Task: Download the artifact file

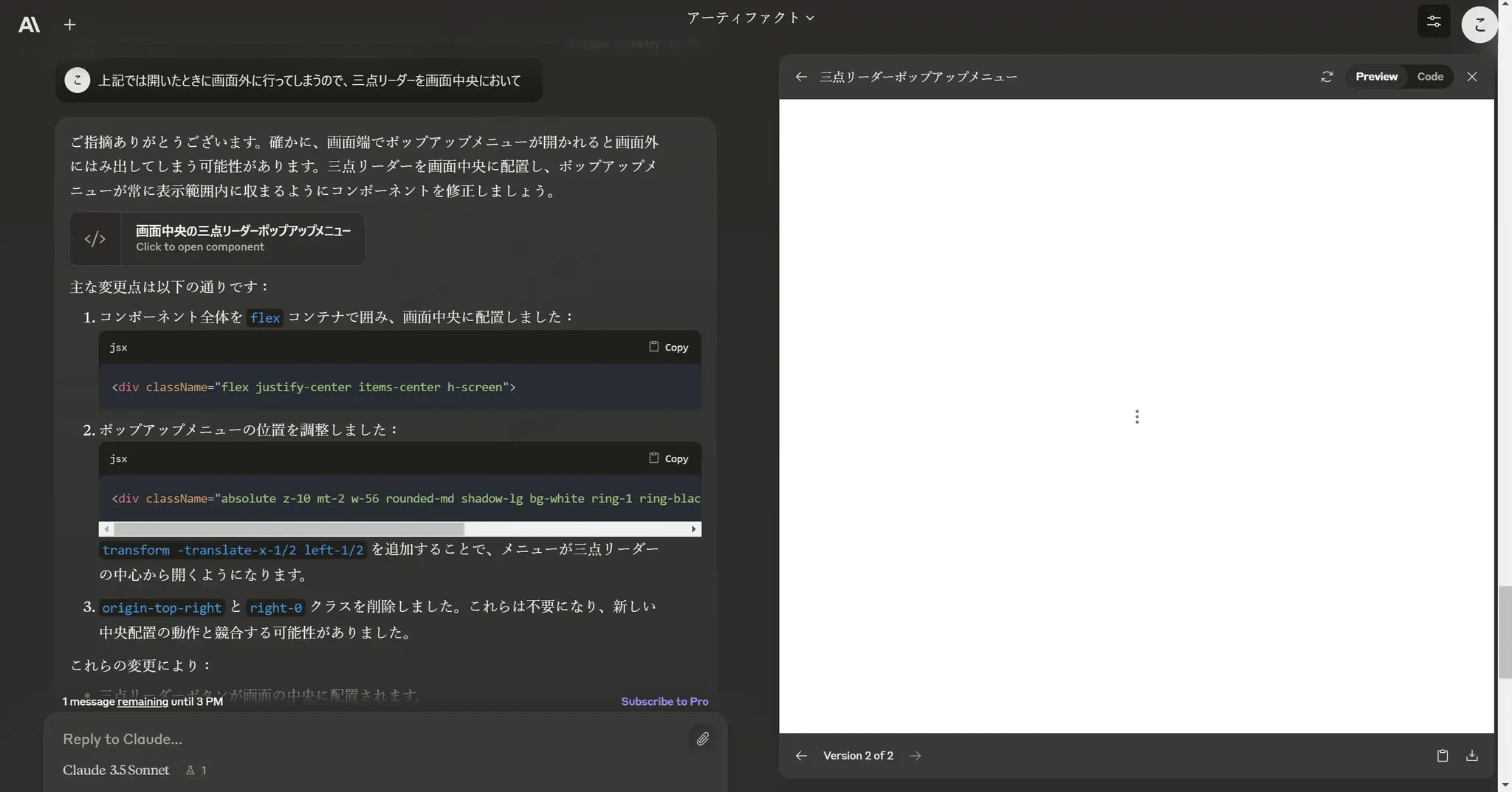Action: coord(1471,755)
